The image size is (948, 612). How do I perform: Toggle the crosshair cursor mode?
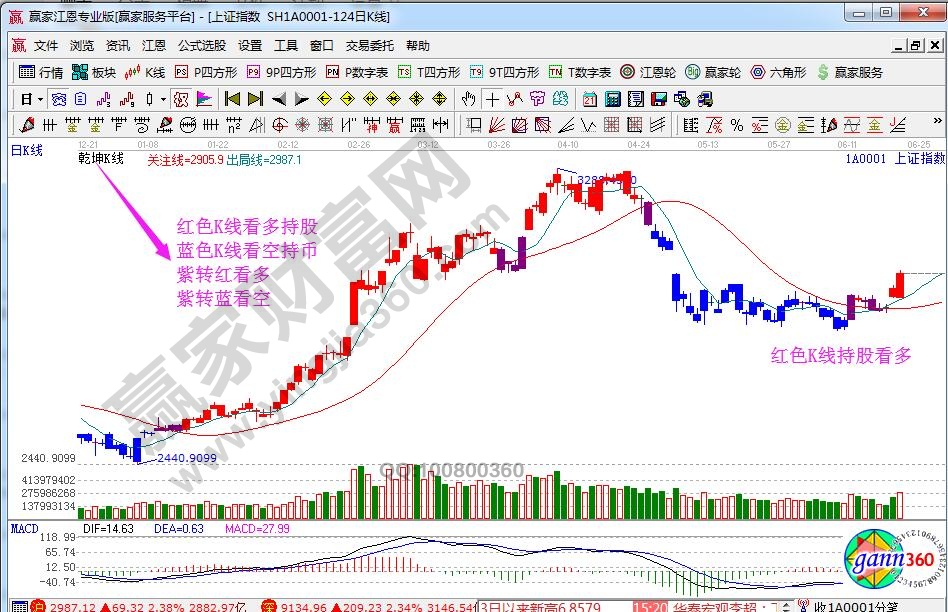click(492, 99)
